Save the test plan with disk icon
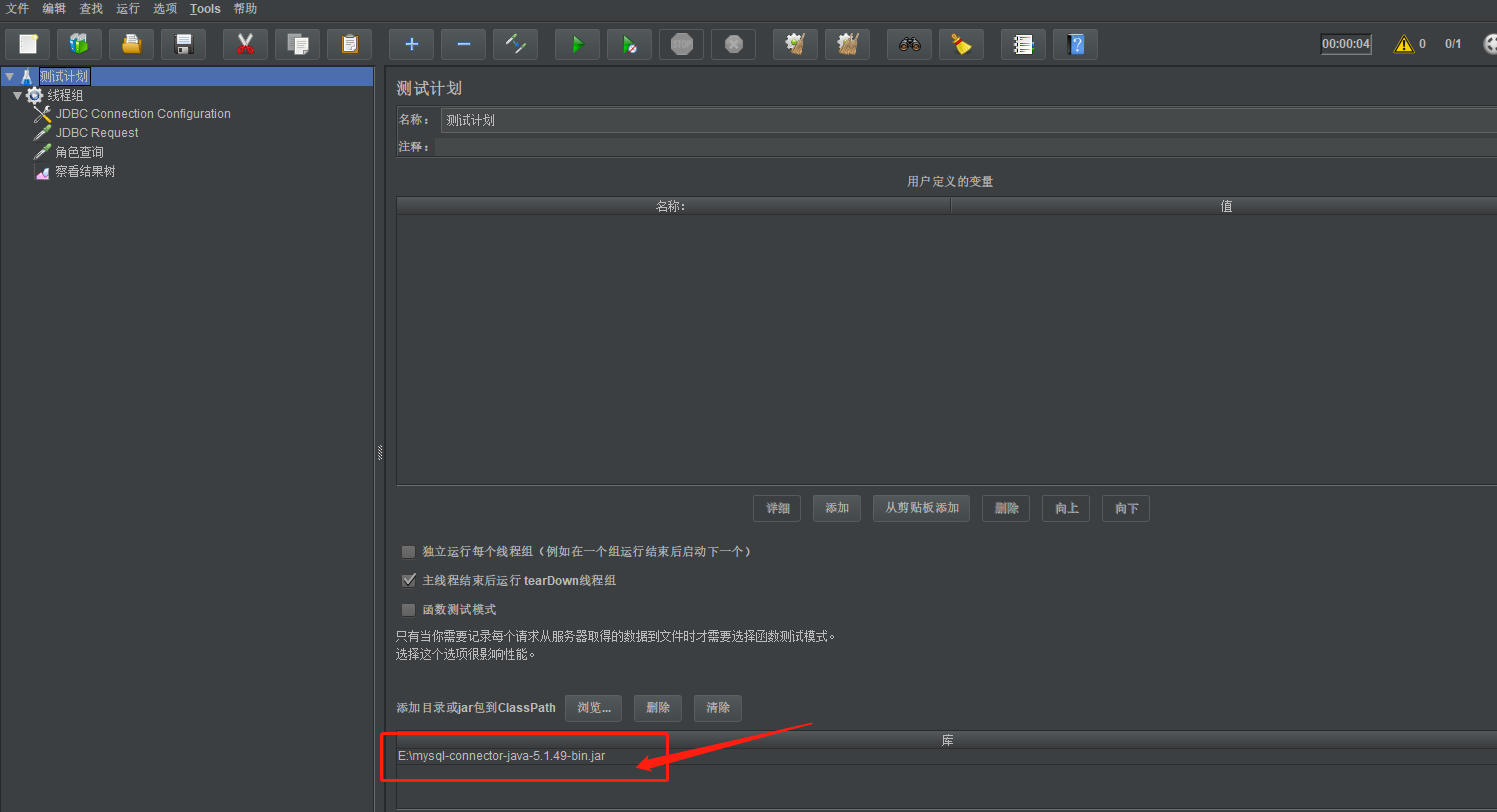This screenshot has width=1497, height=812. tap(183, 44)
